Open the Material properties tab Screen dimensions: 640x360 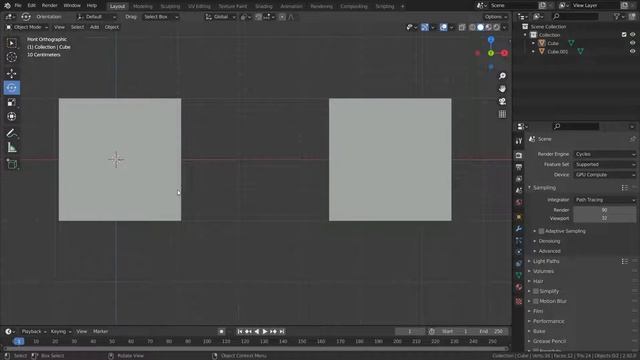coord(519,287)
